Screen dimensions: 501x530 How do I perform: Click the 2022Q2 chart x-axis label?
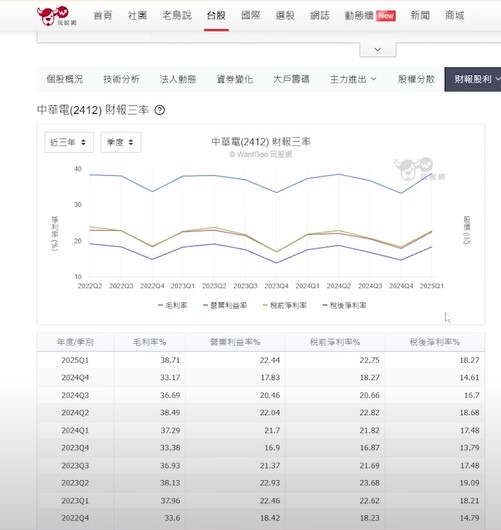click(x=90, y=286)
